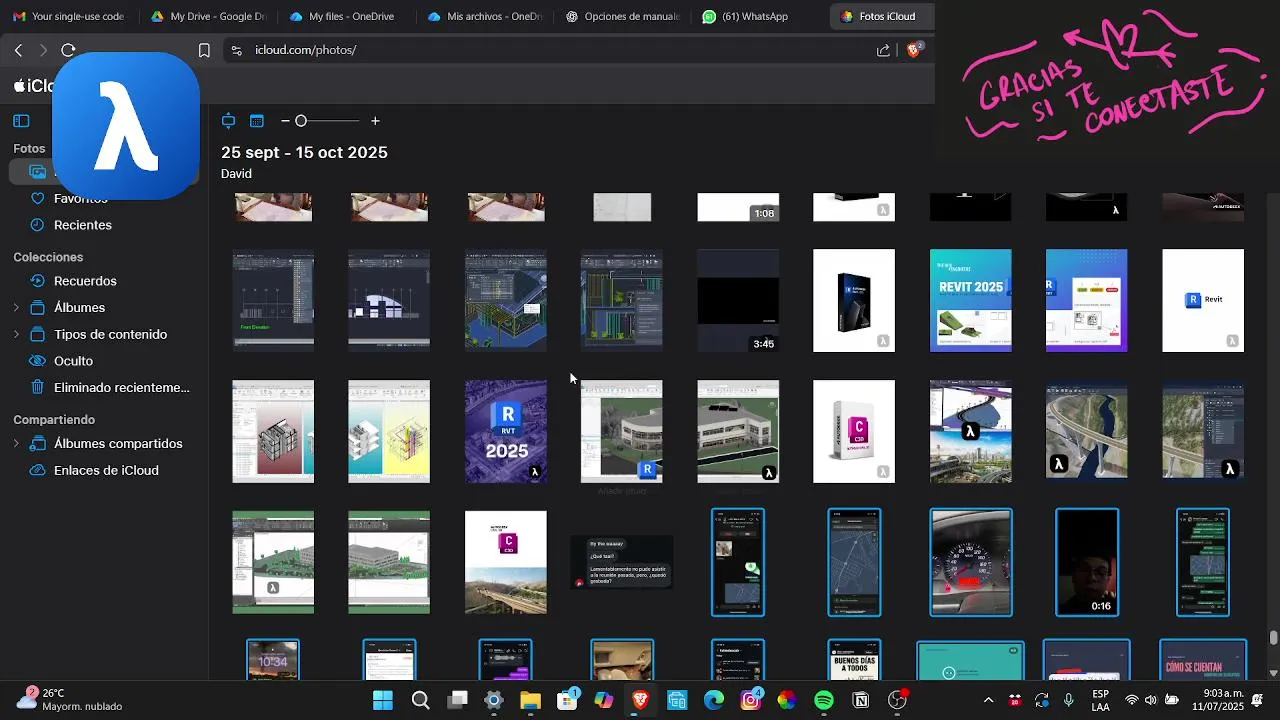Zoom out thumbnails with minus button
1280x720 pixels.
285,121
